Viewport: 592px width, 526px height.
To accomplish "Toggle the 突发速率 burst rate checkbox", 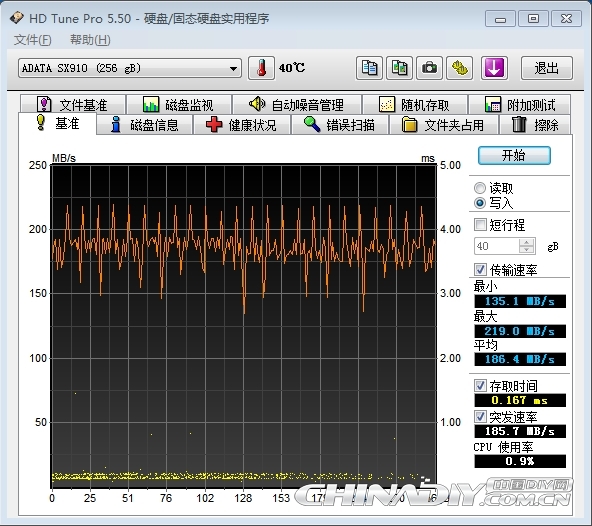I will click(x=480, y=417).
